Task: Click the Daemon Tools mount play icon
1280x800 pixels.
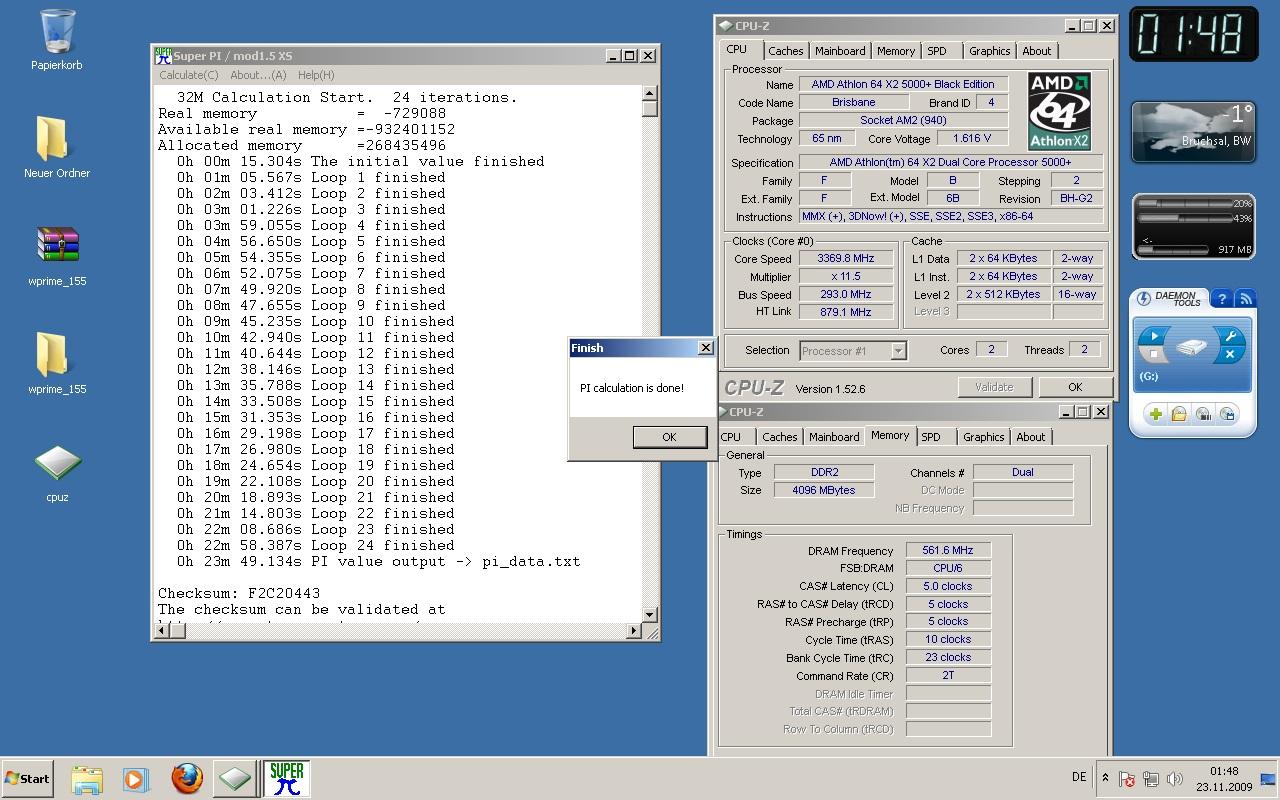Action: click(1154, 337)
